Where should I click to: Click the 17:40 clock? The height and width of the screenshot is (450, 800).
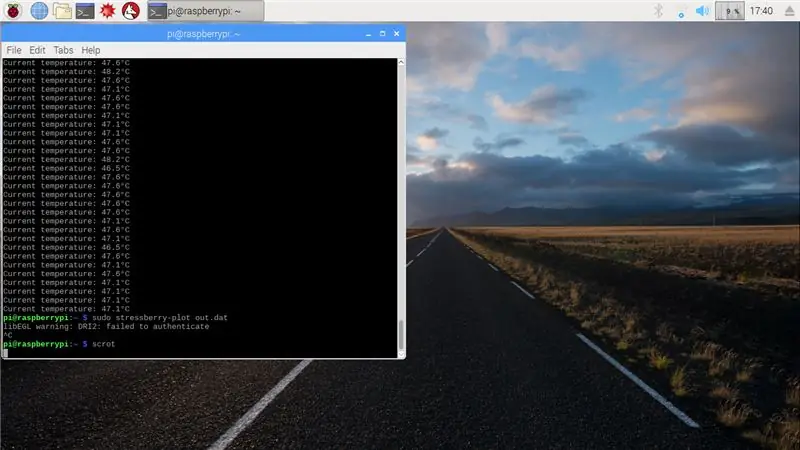coord(761,11)
